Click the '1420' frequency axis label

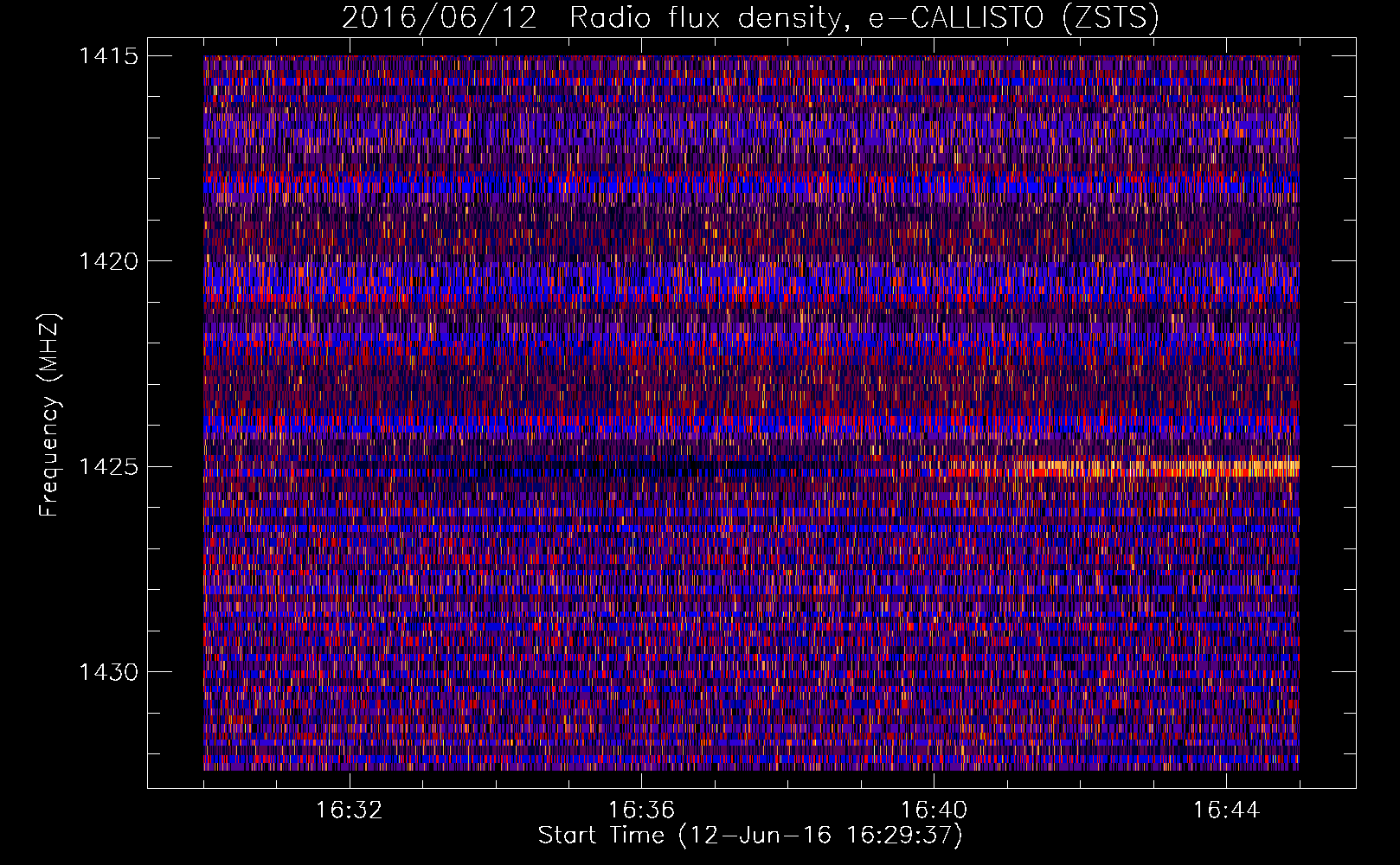108,262
